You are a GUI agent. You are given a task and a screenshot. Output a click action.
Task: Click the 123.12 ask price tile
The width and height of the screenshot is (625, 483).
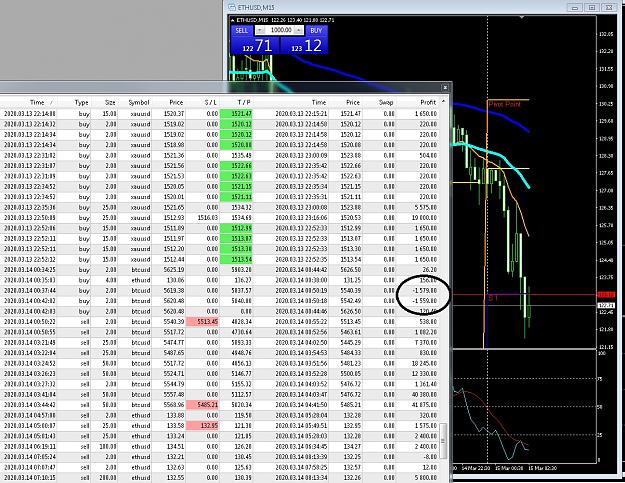[x=304, y=45]
